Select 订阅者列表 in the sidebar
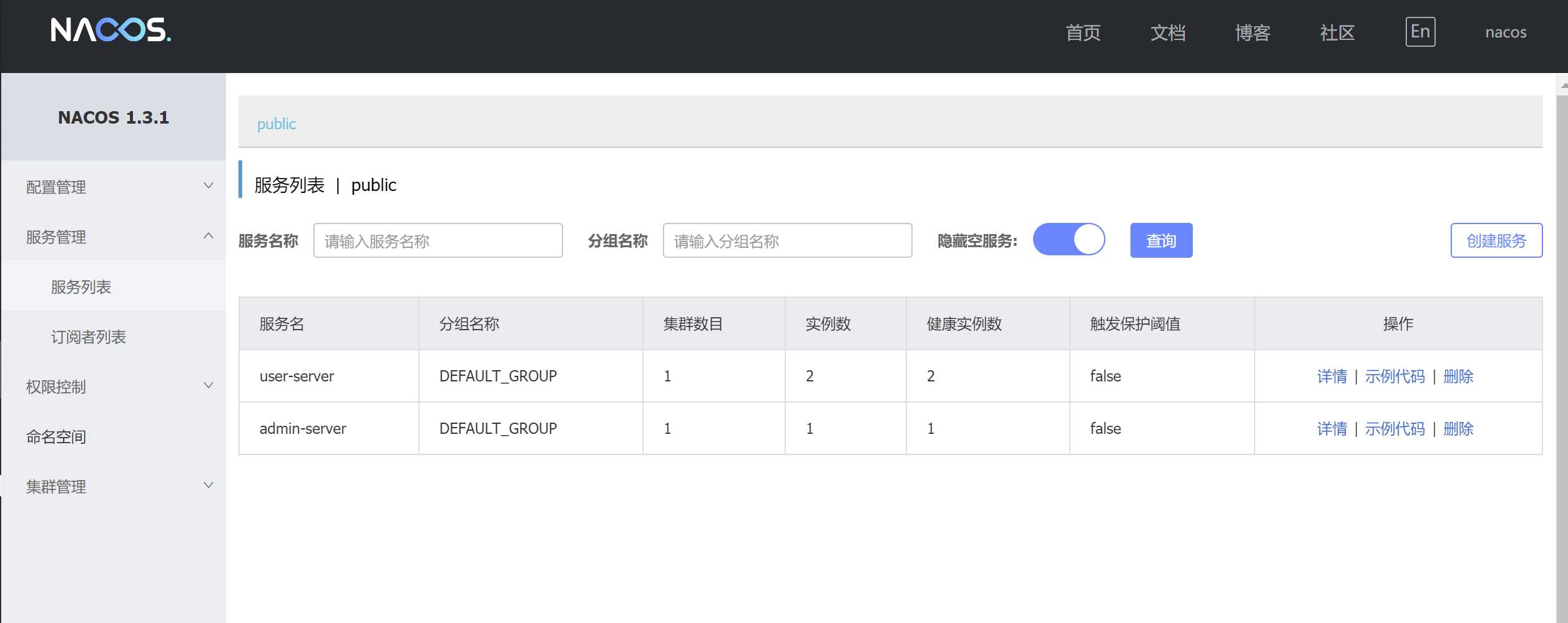Screen dimensions: 1568x623 pos(113,336)
